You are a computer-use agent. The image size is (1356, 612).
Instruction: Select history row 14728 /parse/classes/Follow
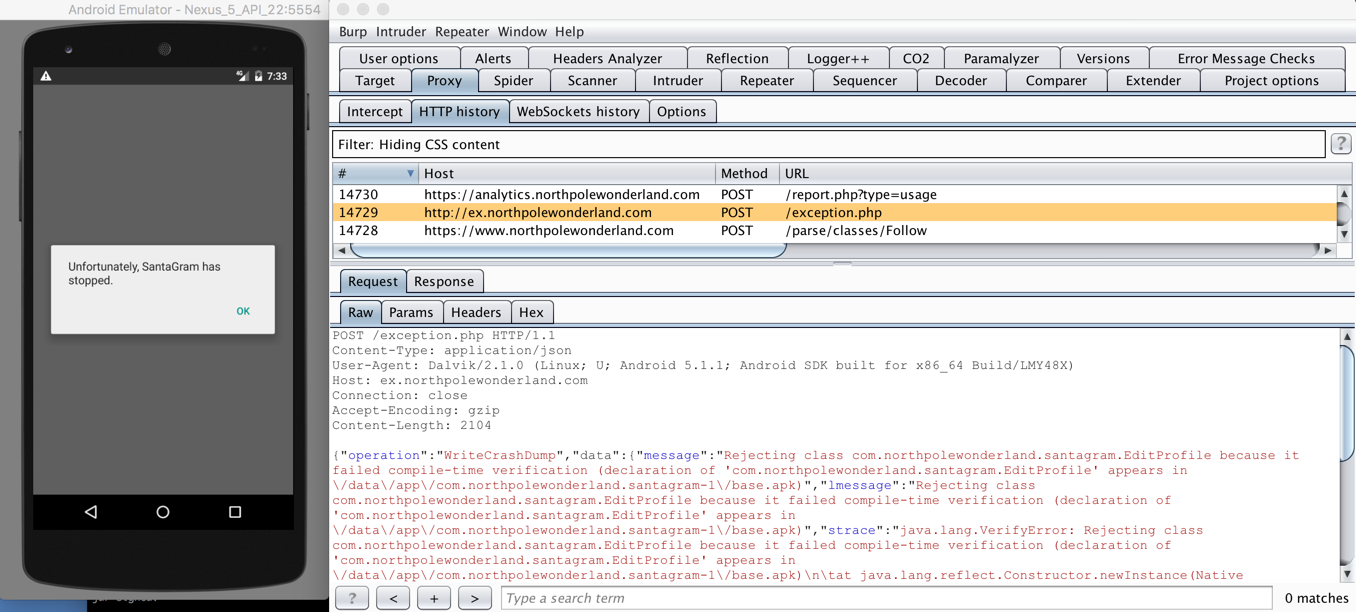click(835, 231)
